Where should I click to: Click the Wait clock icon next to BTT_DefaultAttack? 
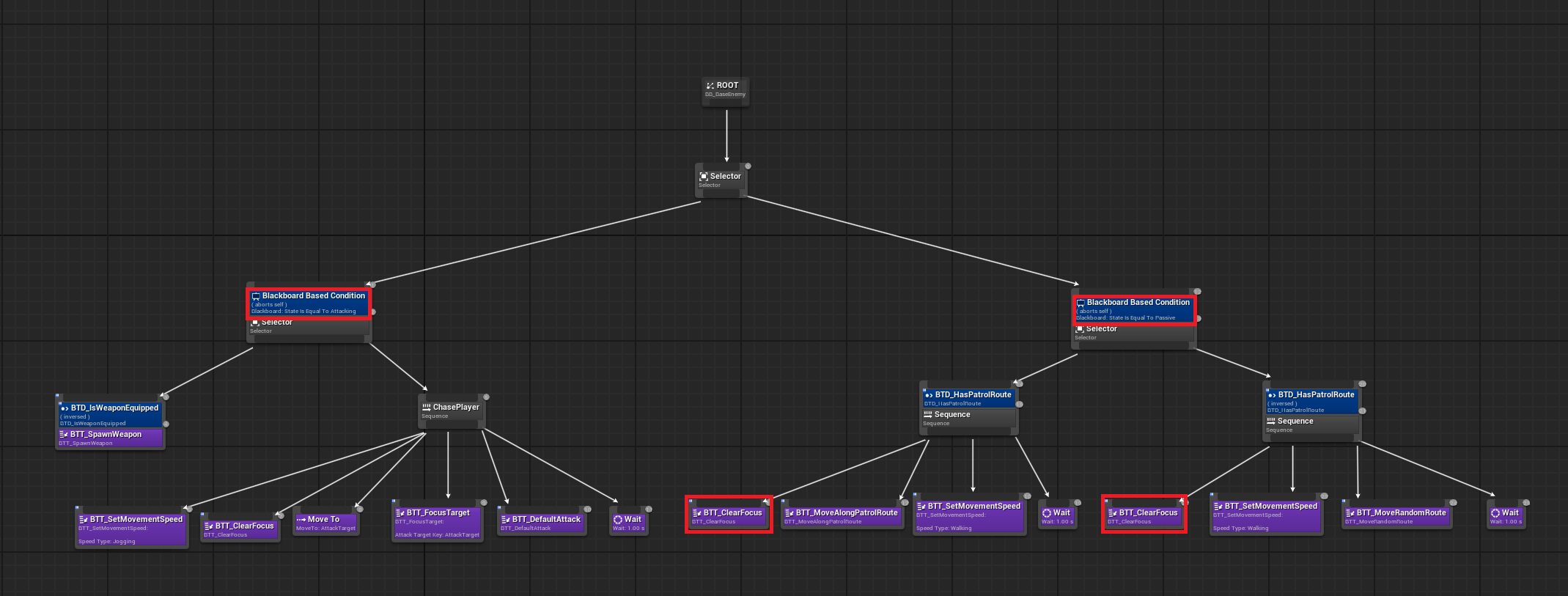618,520
